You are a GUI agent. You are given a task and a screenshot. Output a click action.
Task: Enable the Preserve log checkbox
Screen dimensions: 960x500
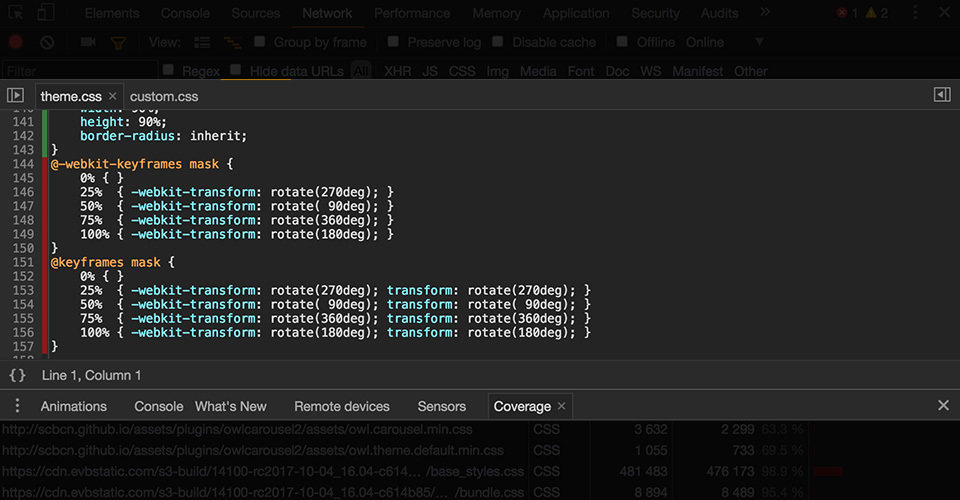[393, 41]
